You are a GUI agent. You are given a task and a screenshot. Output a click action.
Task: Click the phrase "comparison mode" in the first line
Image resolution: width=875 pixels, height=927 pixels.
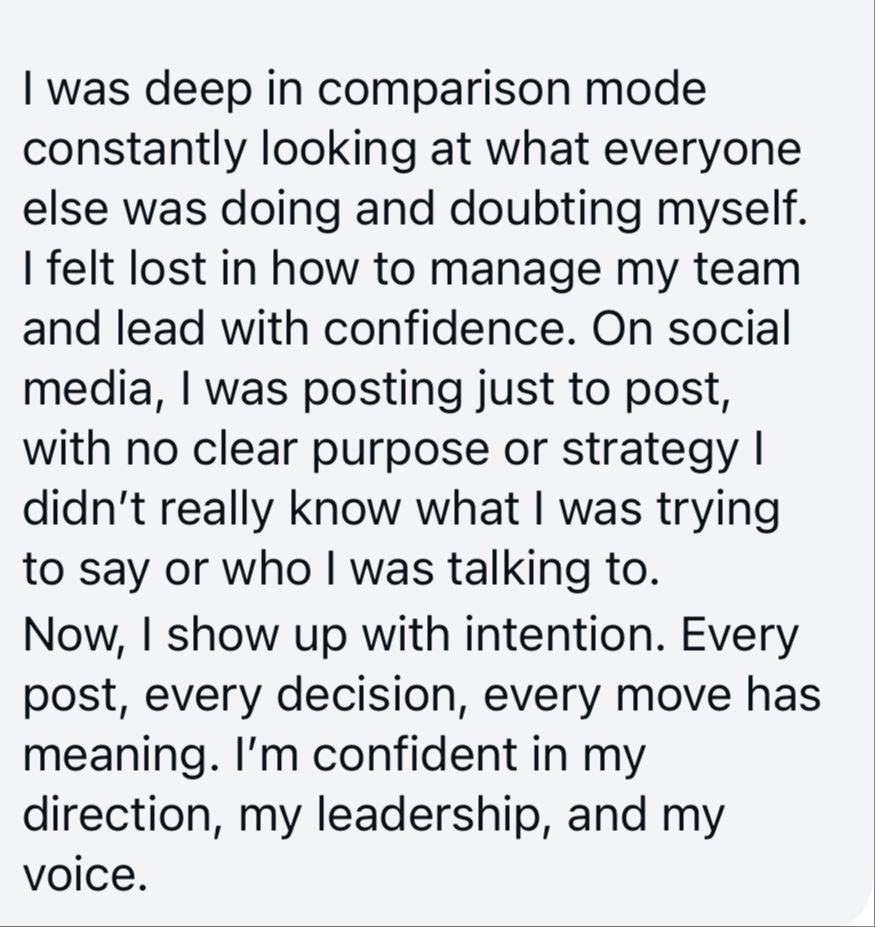512,90
